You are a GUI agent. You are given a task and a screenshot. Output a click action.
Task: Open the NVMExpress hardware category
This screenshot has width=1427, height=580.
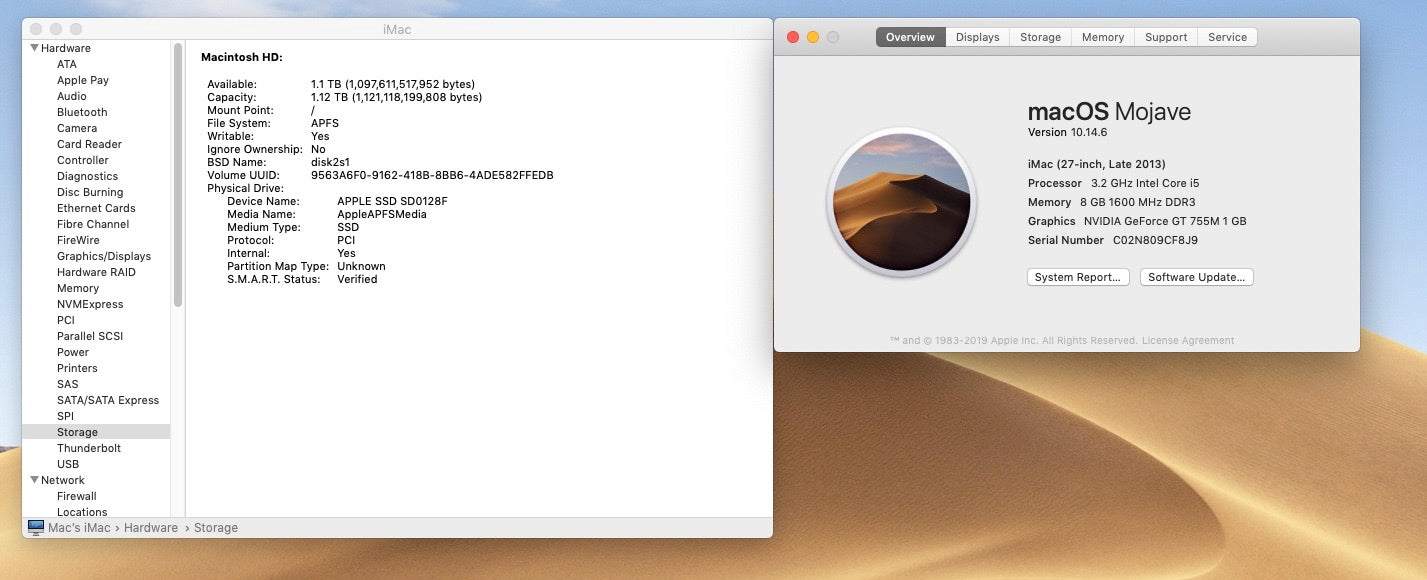(x=90, y=304)
